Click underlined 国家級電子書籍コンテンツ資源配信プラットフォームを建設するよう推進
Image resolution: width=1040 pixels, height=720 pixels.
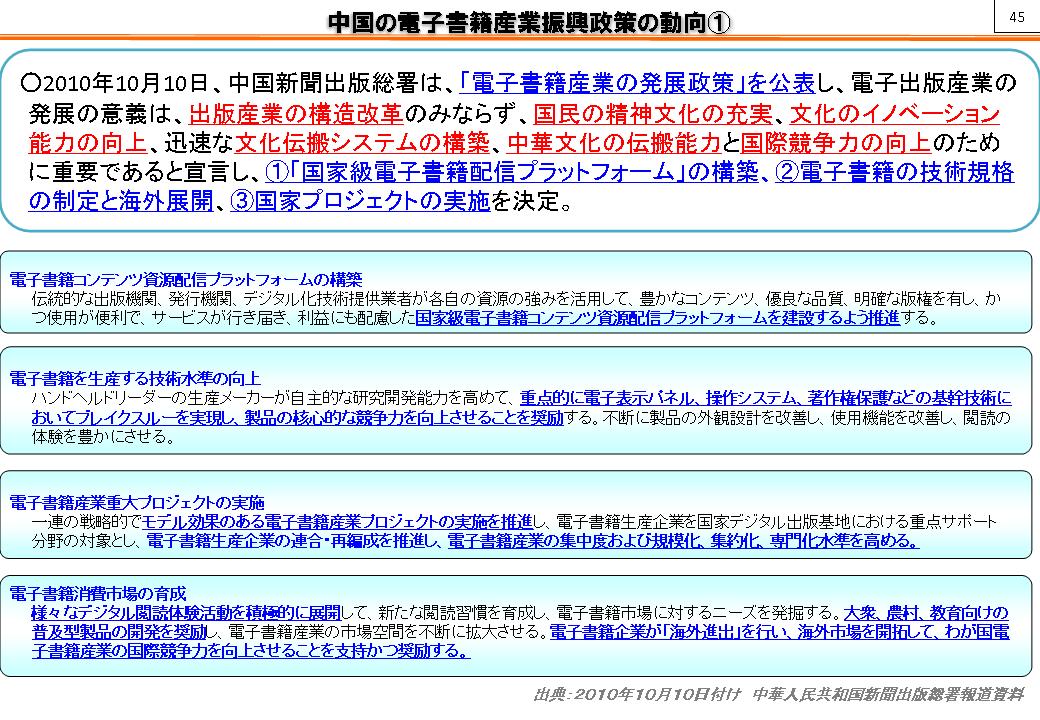point(657,318)
